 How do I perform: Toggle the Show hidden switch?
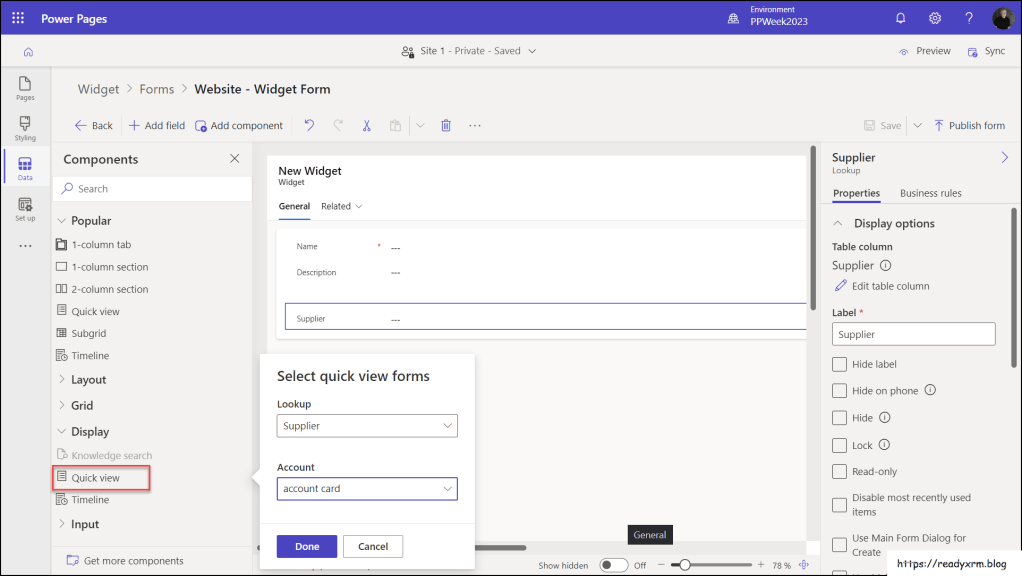(x=613, y=565)
